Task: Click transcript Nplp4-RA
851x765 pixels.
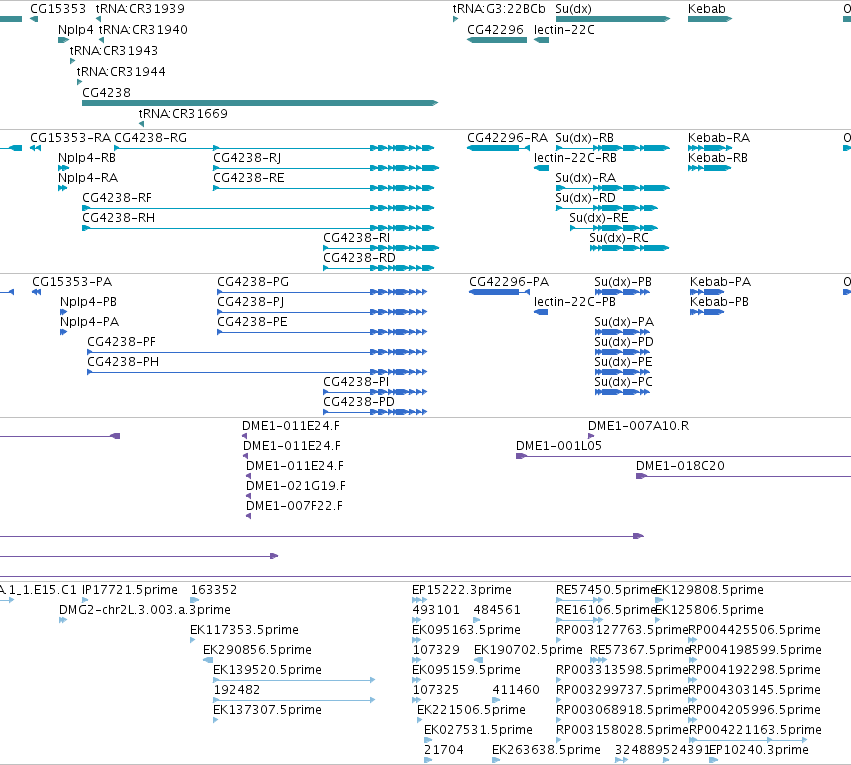Action: point(88,178)
